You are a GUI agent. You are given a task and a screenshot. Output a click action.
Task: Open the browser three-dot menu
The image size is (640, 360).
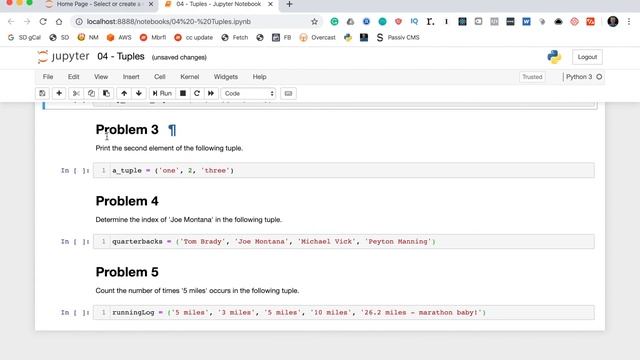click(x=629, y=22)
